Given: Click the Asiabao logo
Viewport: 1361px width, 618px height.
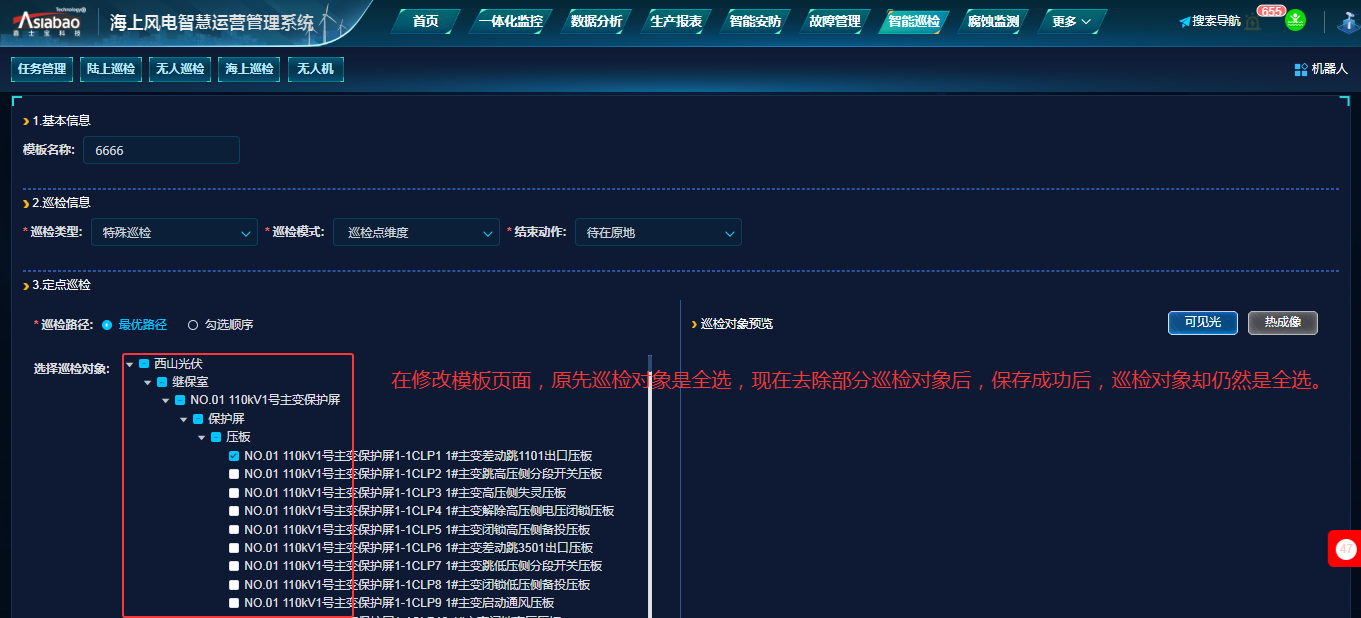Looking at the screenshot, I should pyautogui.click(x=50, y=21).
